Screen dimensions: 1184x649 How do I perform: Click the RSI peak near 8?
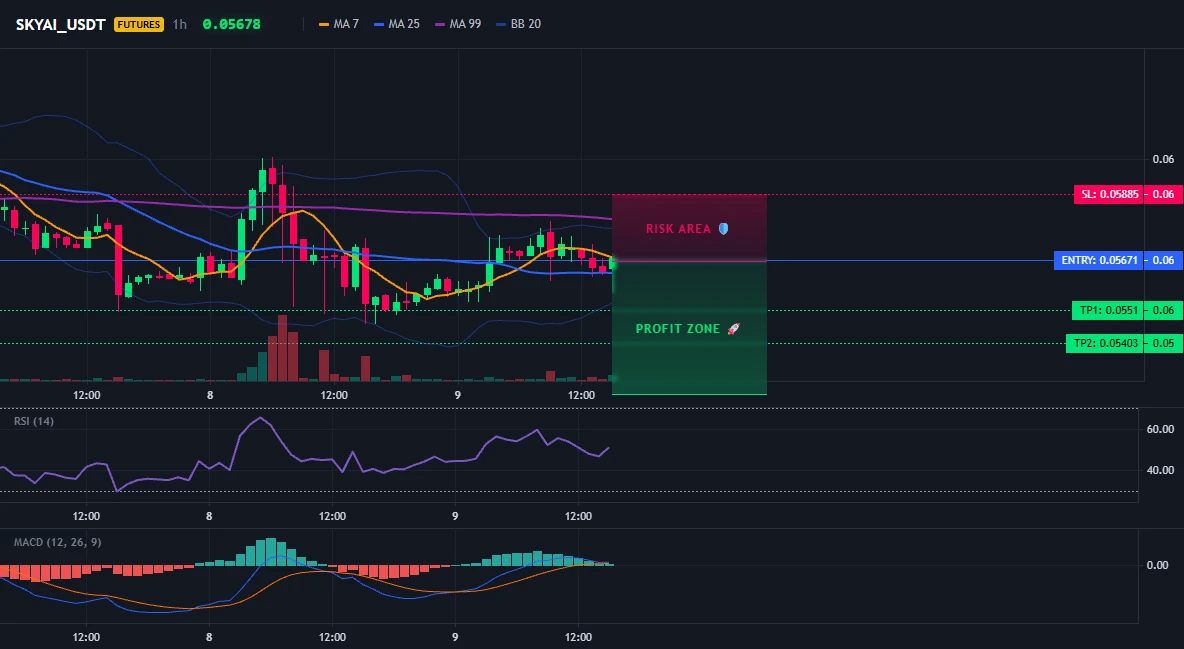coord(261,418)
